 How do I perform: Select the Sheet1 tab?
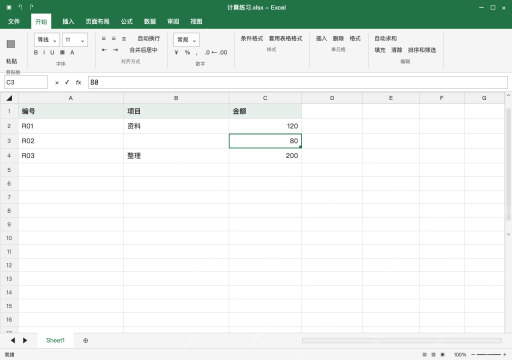point(55,340)
